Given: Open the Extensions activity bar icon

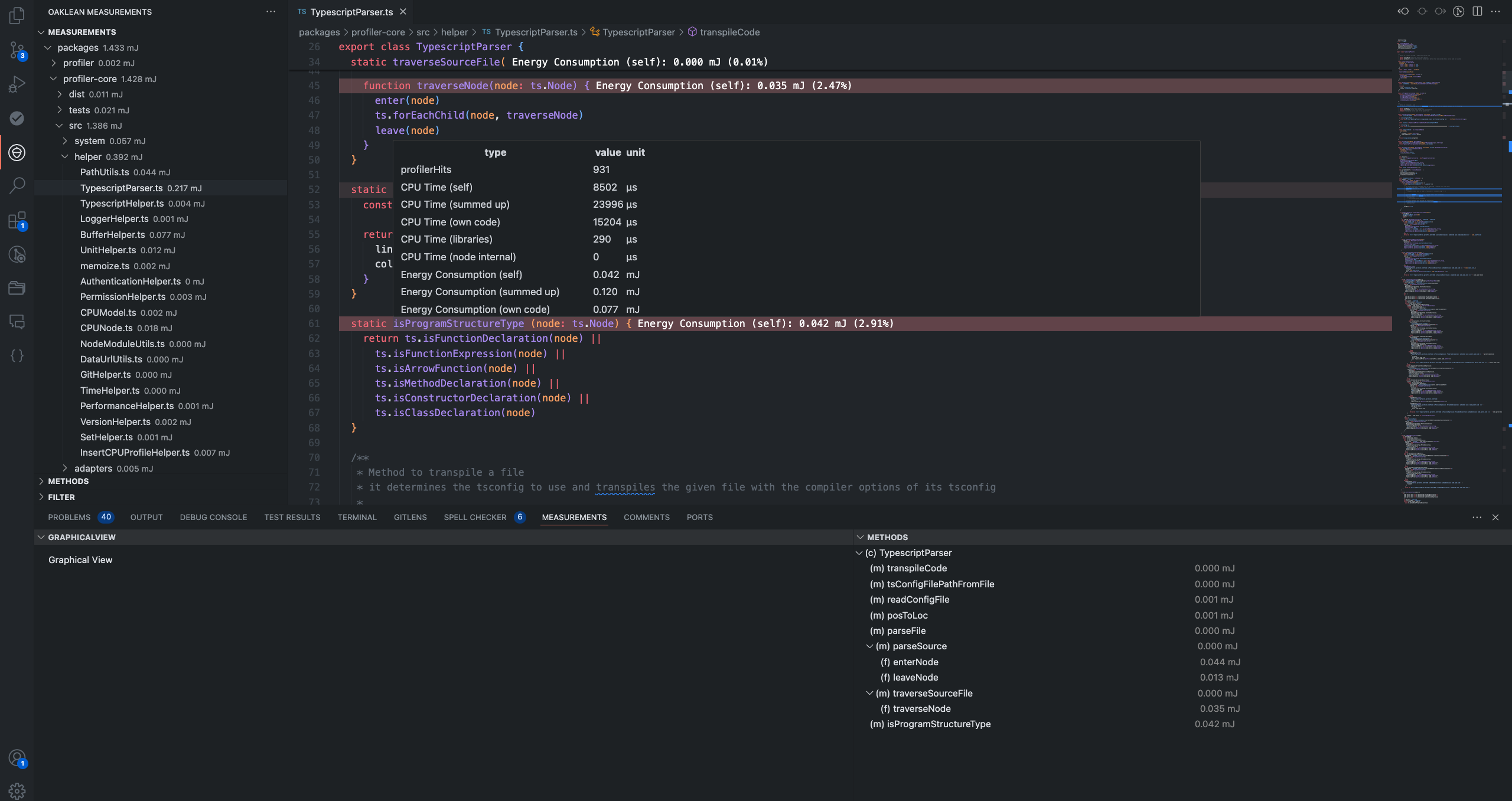Looking at the screenshot, I should [x=17, y=221].
